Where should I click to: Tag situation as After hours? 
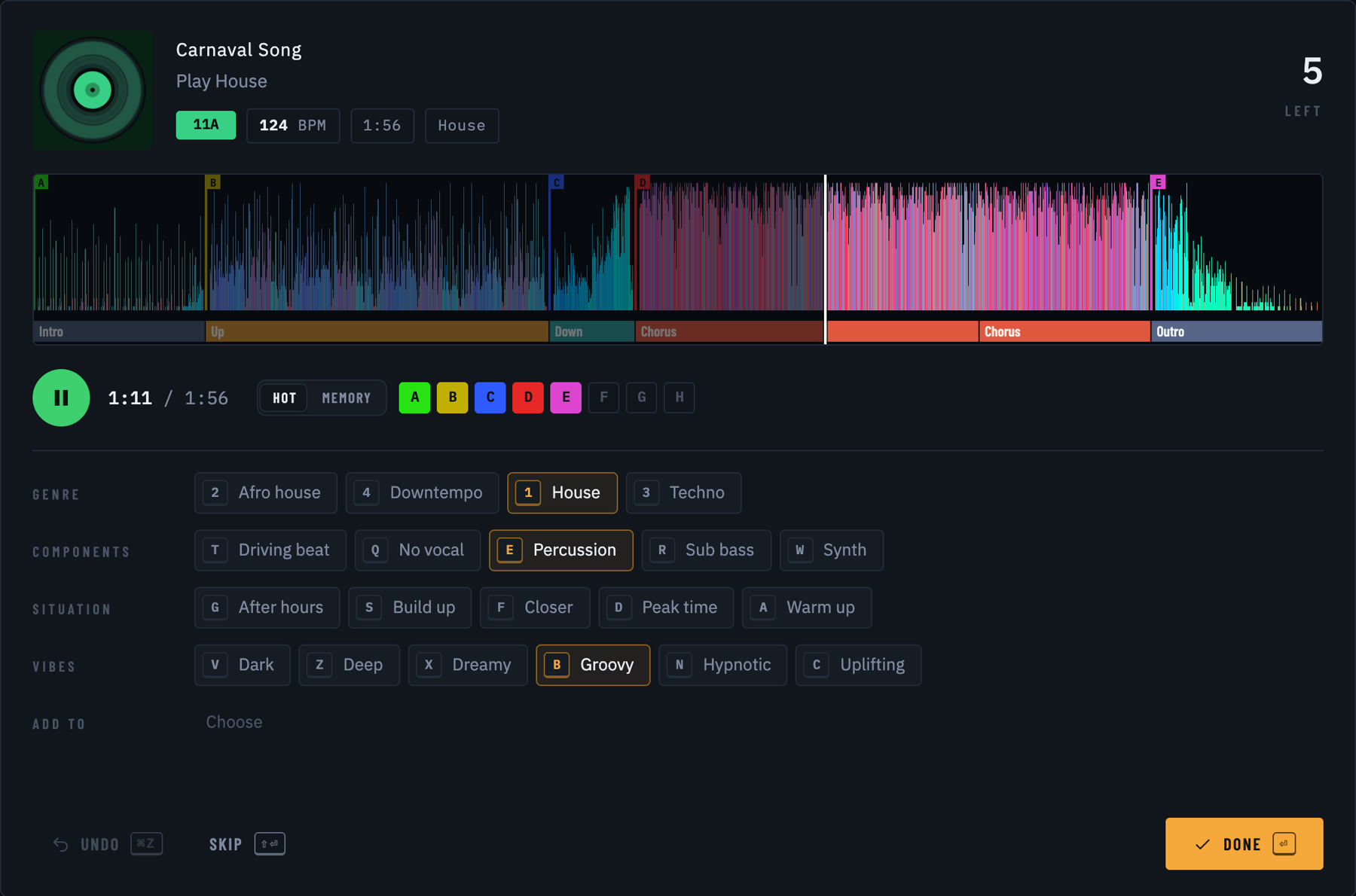tap(267, 608)
